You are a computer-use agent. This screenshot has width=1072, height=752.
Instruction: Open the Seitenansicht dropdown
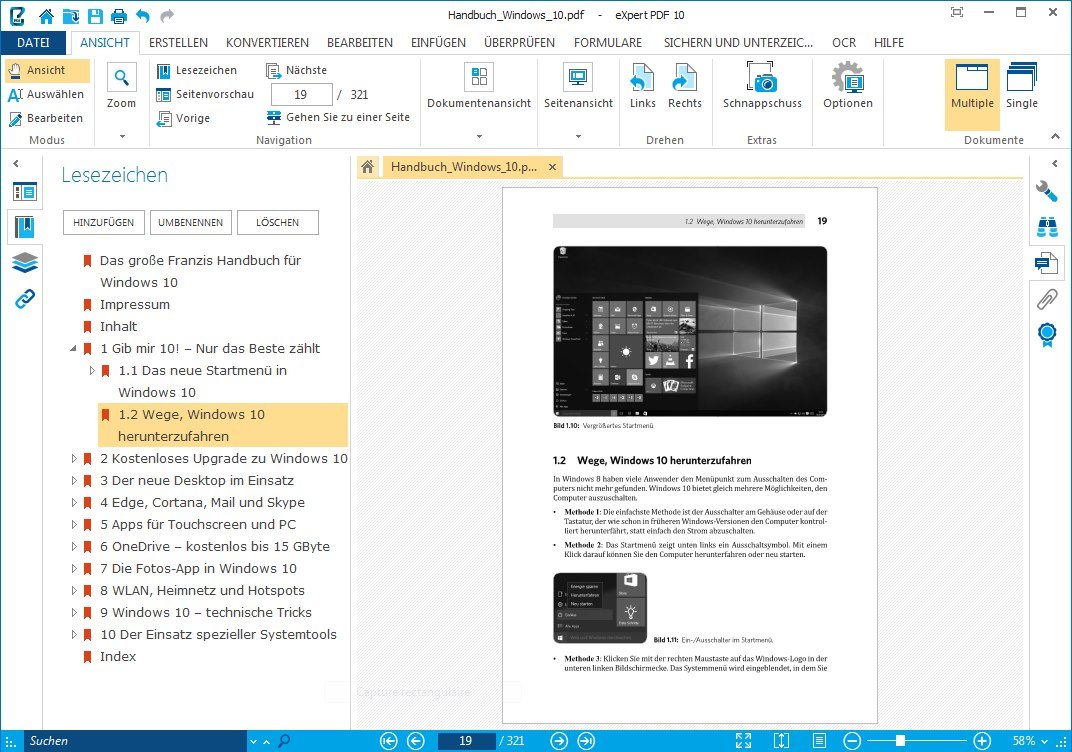(578, 136)
